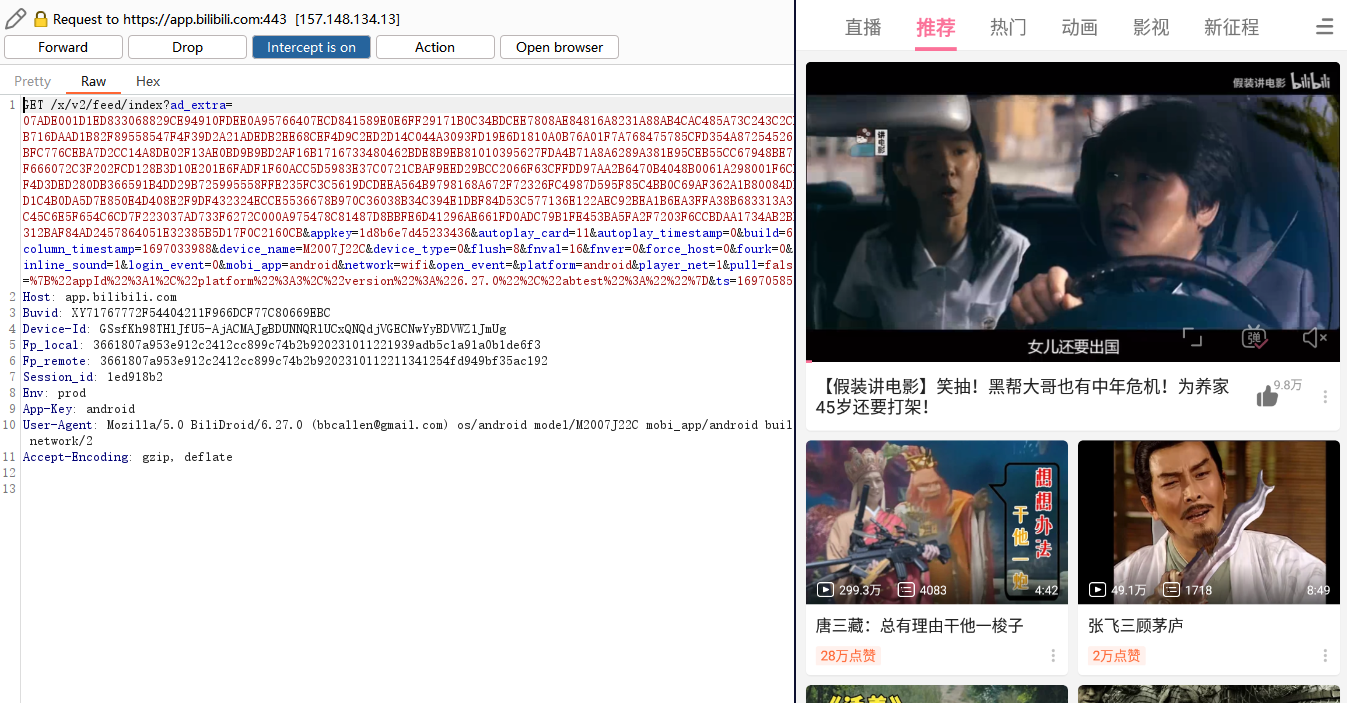1347x703 pixels.
Task: Click the 8:49 duration on the 张飞 video
Action: coord(1318,590)
